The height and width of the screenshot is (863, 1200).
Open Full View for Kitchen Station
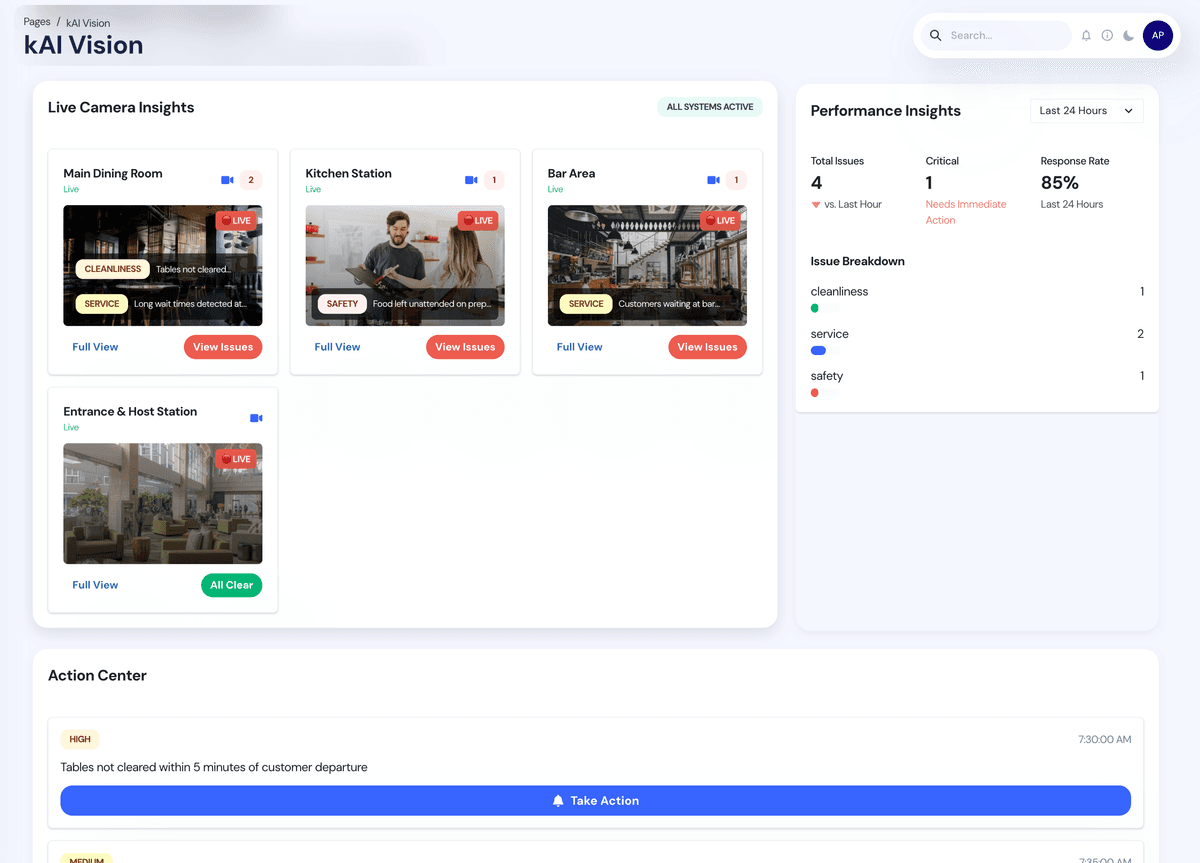pyautogui.click(x=337, y=347)
